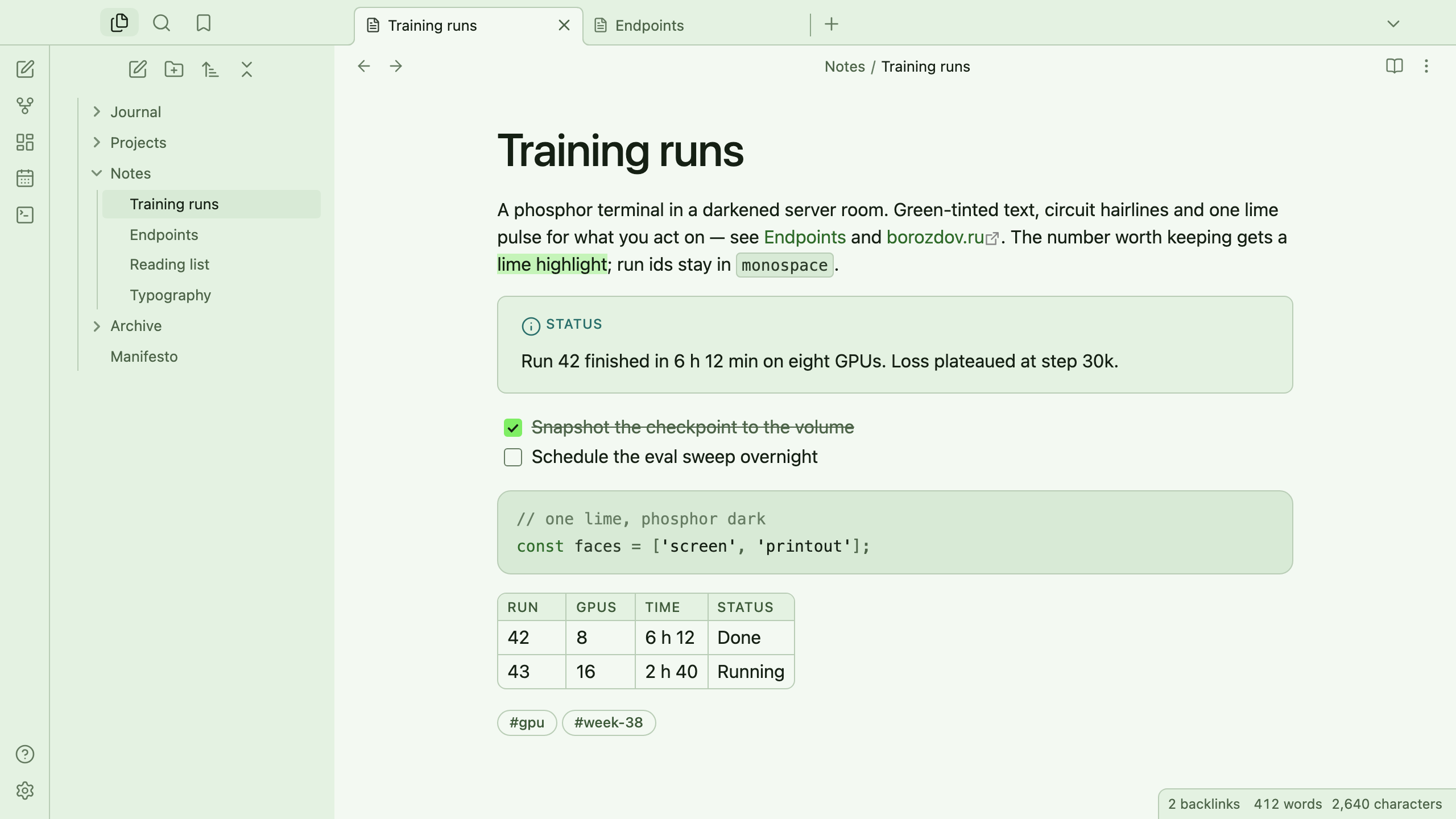Open the Manifesto note
The height and width of the screenshot is (819, 1456).
coord(201,357)
